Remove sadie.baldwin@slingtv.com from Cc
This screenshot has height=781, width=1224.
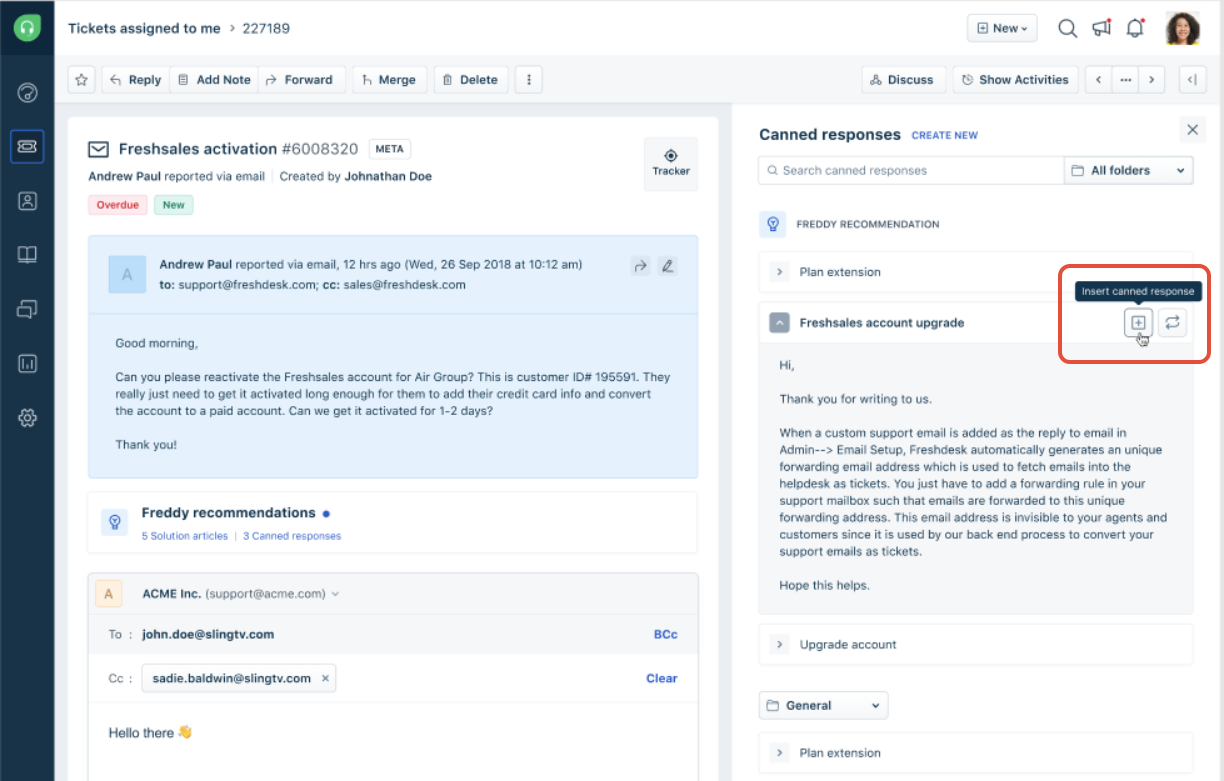pos(324,678)
